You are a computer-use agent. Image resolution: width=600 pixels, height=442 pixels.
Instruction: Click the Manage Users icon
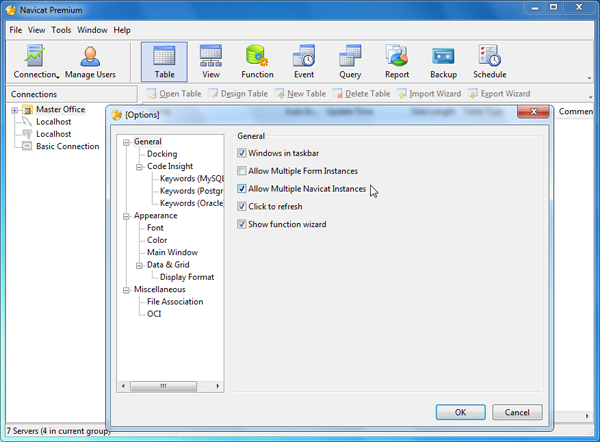90,56
